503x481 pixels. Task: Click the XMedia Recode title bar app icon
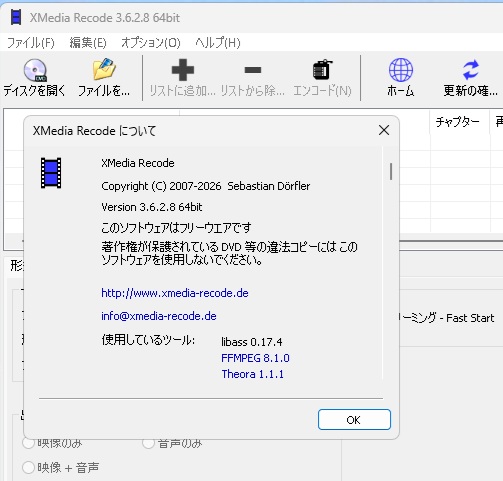16,17
